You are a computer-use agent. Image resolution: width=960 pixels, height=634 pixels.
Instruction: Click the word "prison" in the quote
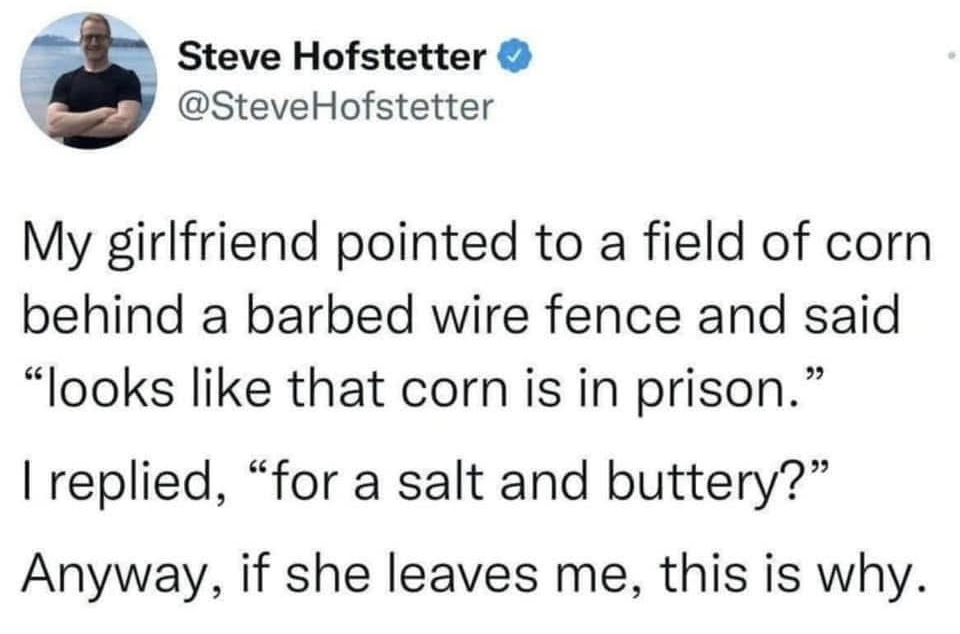click(x=713, y=392)
